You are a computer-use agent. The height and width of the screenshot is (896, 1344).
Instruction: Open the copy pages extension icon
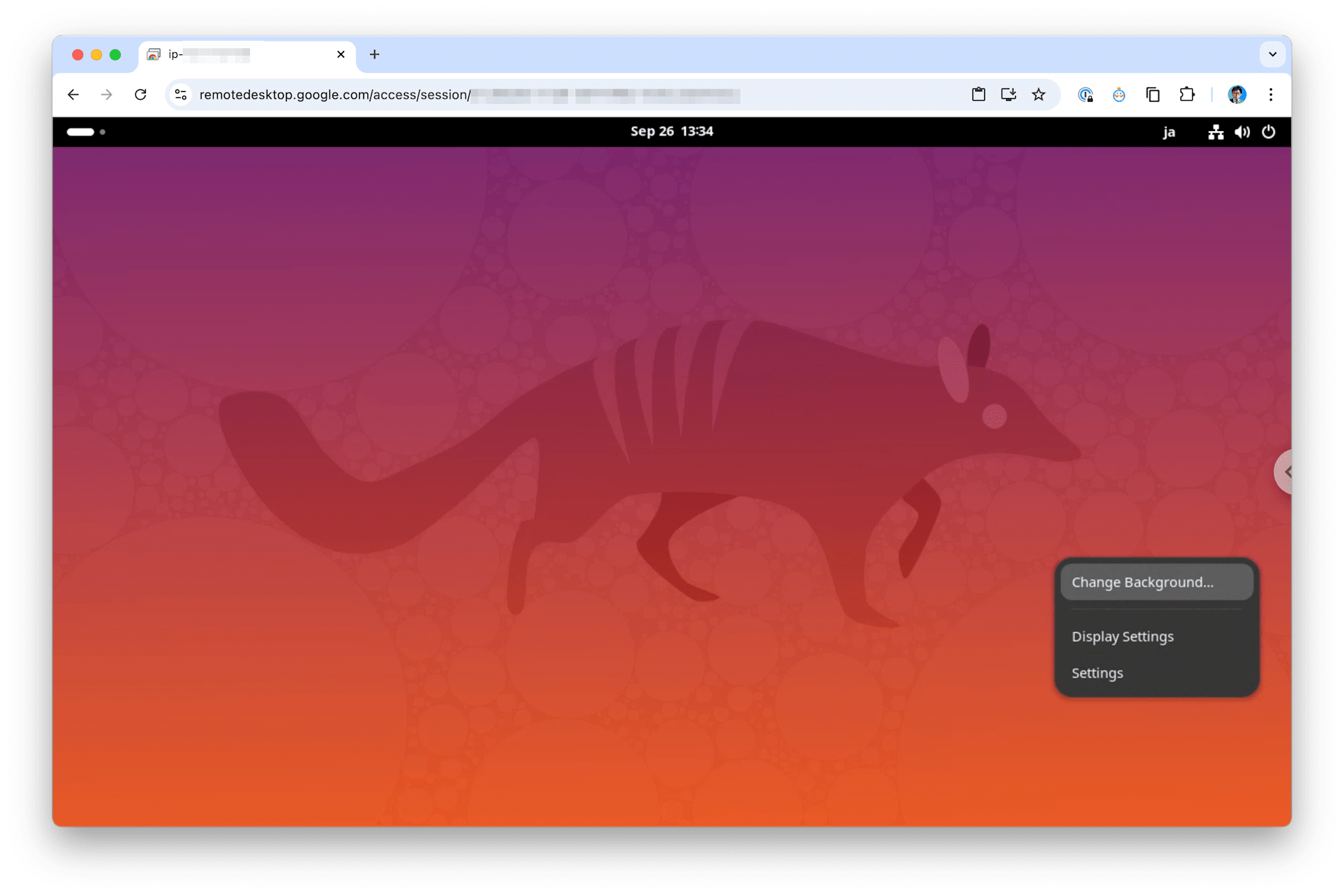coord(1153,95)
